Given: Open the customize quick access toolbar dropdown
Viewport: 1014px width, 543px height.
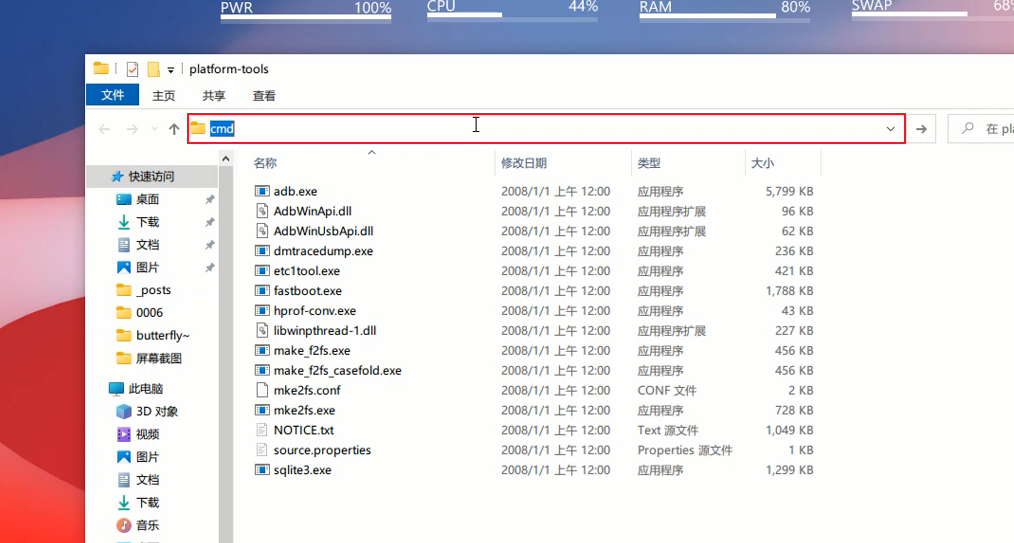Looking at the screenshot, I should click(x=171, y=70).
